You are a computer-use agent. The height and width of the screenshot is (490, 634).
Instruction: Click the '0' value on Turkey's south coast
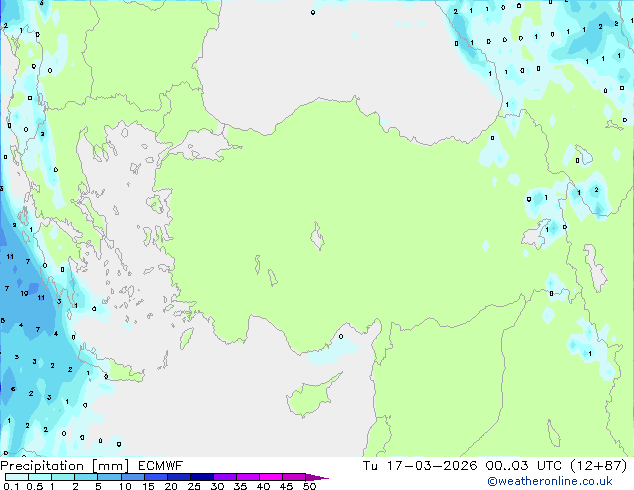[341, 336]
